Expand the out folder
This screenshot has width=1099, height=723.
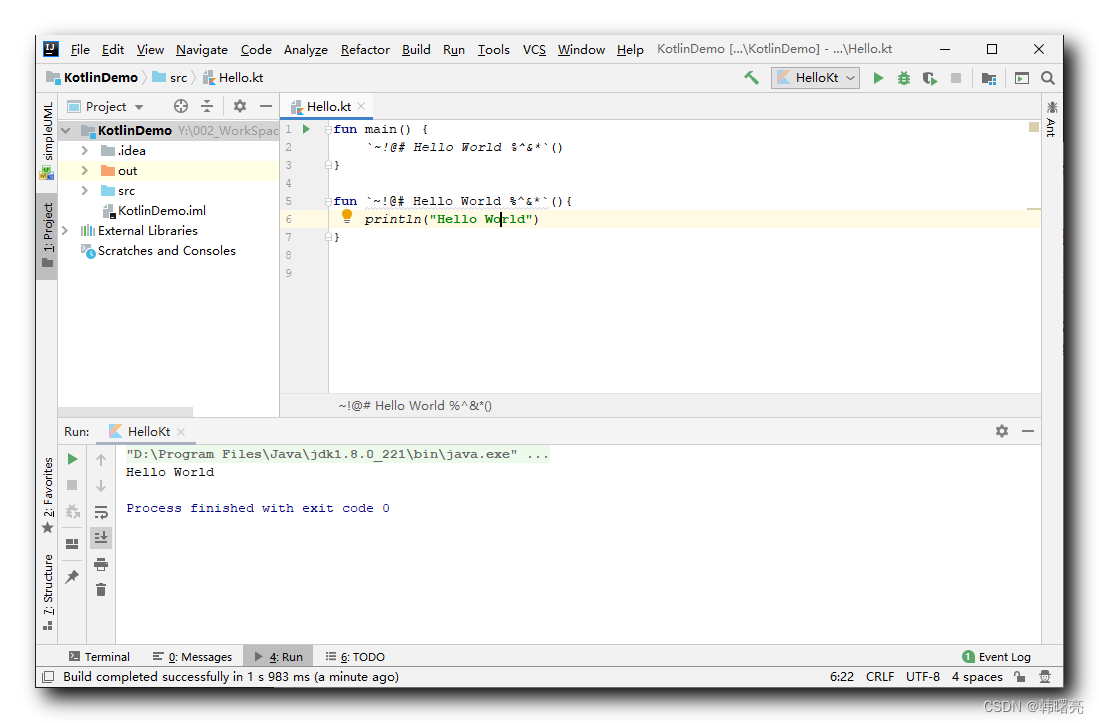pos(85,170)
